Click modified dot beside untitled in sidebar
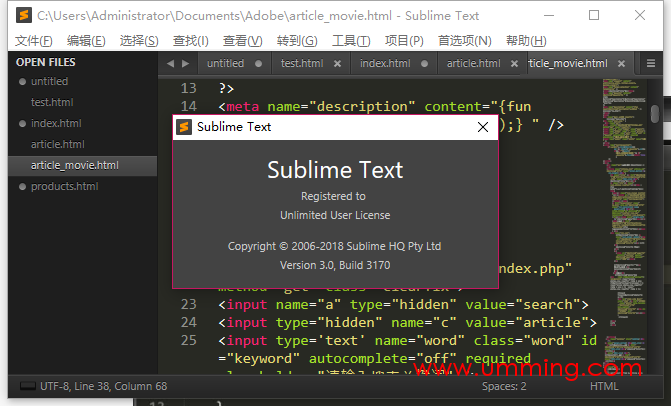 22,81
